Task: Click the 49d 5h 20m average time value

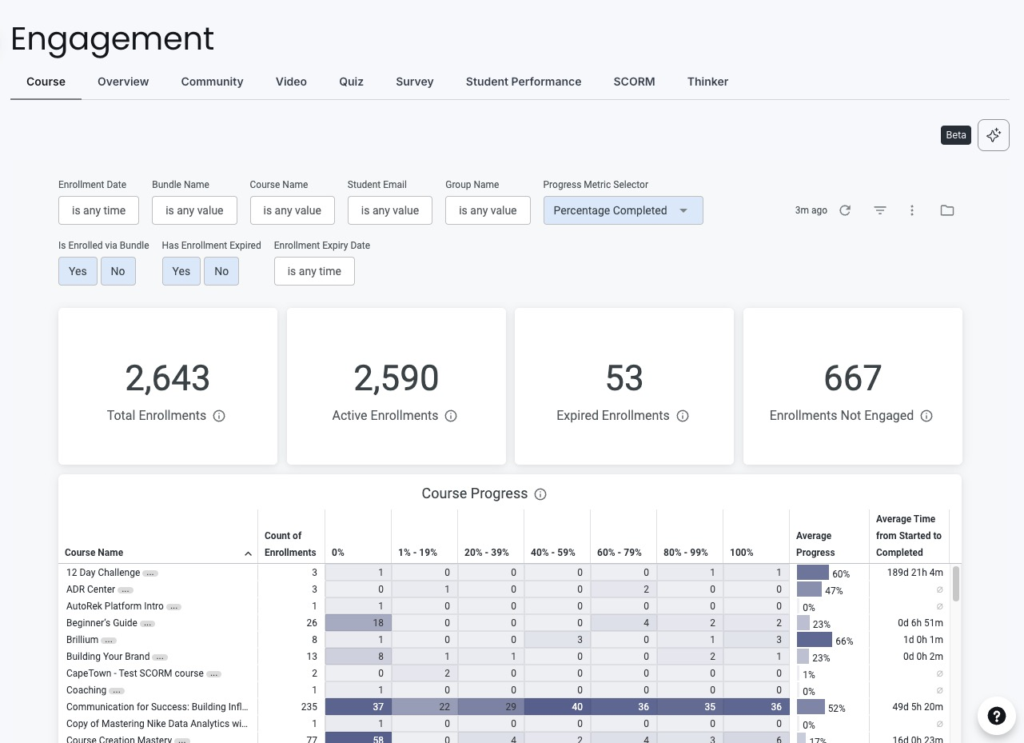Action: click(x=918, y=707)
